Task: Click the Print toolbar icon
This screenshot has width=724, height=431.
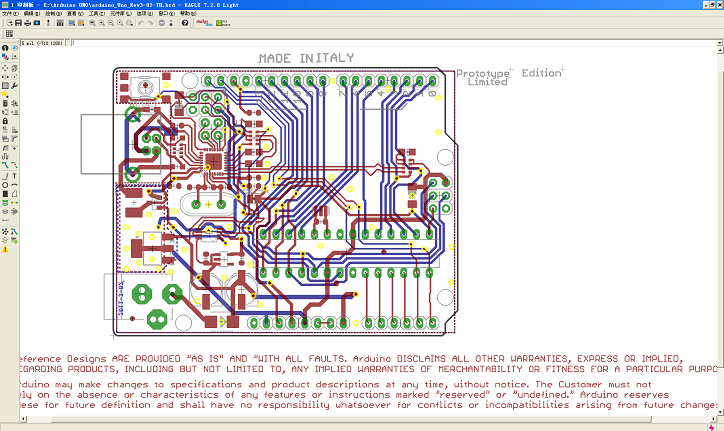Action: 28,23
